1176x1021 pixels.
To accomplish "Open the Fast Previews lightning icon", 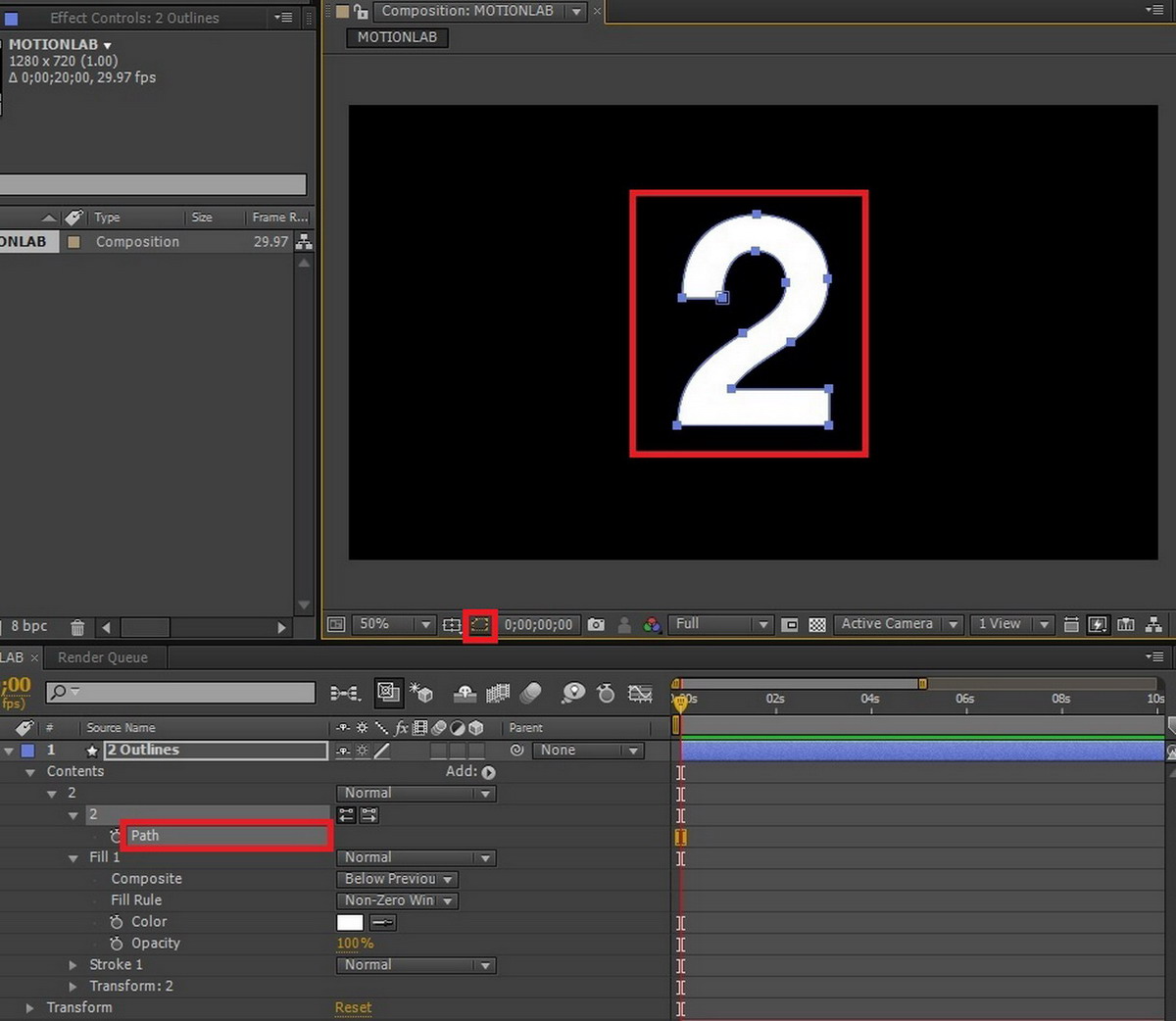I will pyautogui.click(x=1099, y=624).
